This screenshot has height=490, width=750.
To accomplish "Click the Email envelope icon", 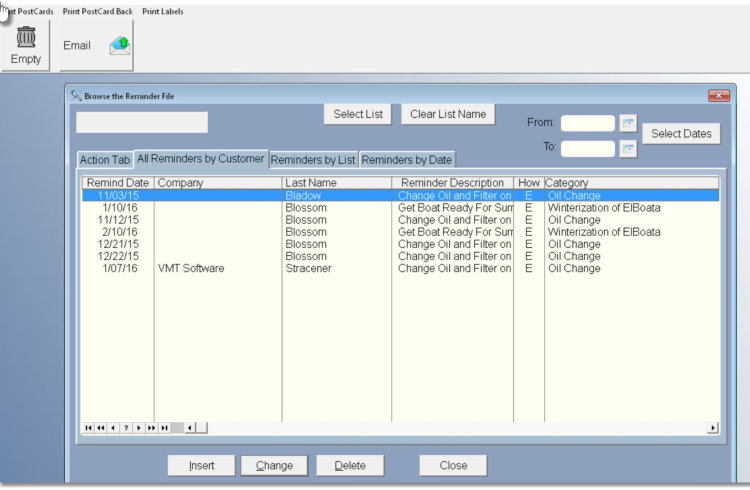I will pos(119,45).
